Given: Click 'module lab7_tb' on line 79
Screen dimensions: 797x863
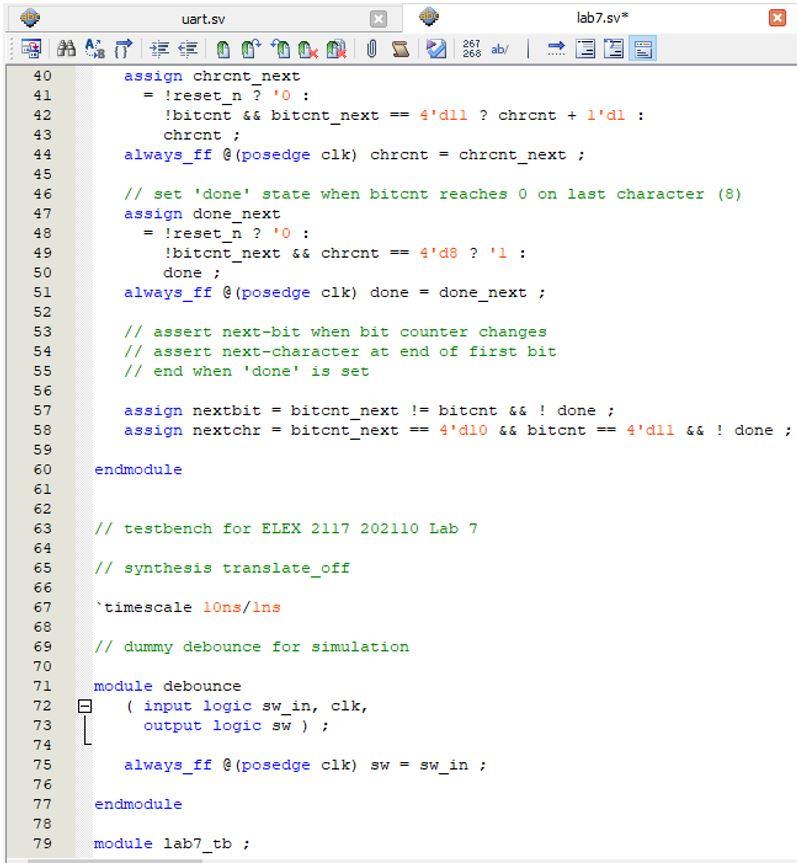Looking at the screenshot, I should coord(163,843).
